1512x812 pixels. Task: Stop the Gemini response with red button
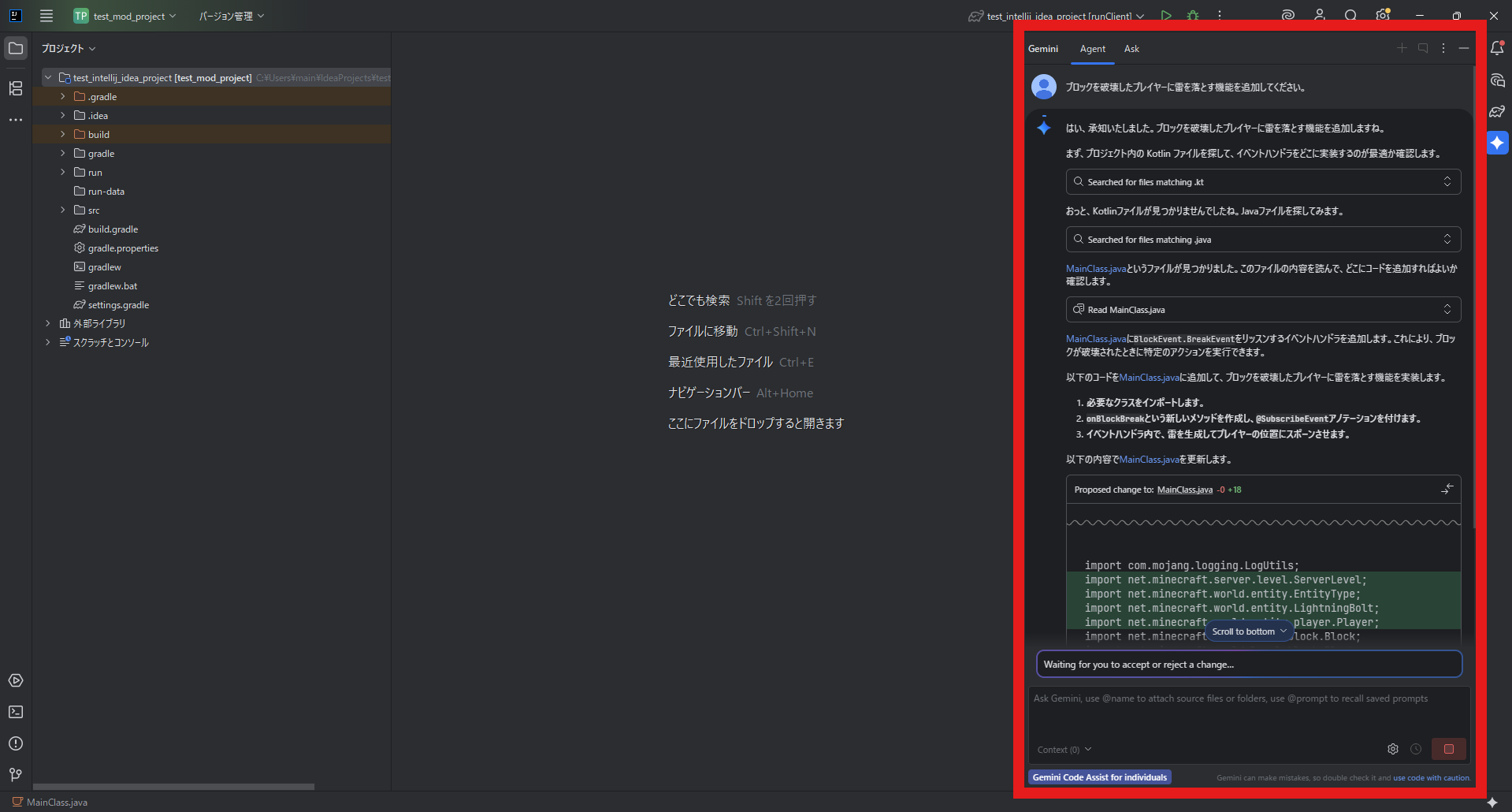1448,749
